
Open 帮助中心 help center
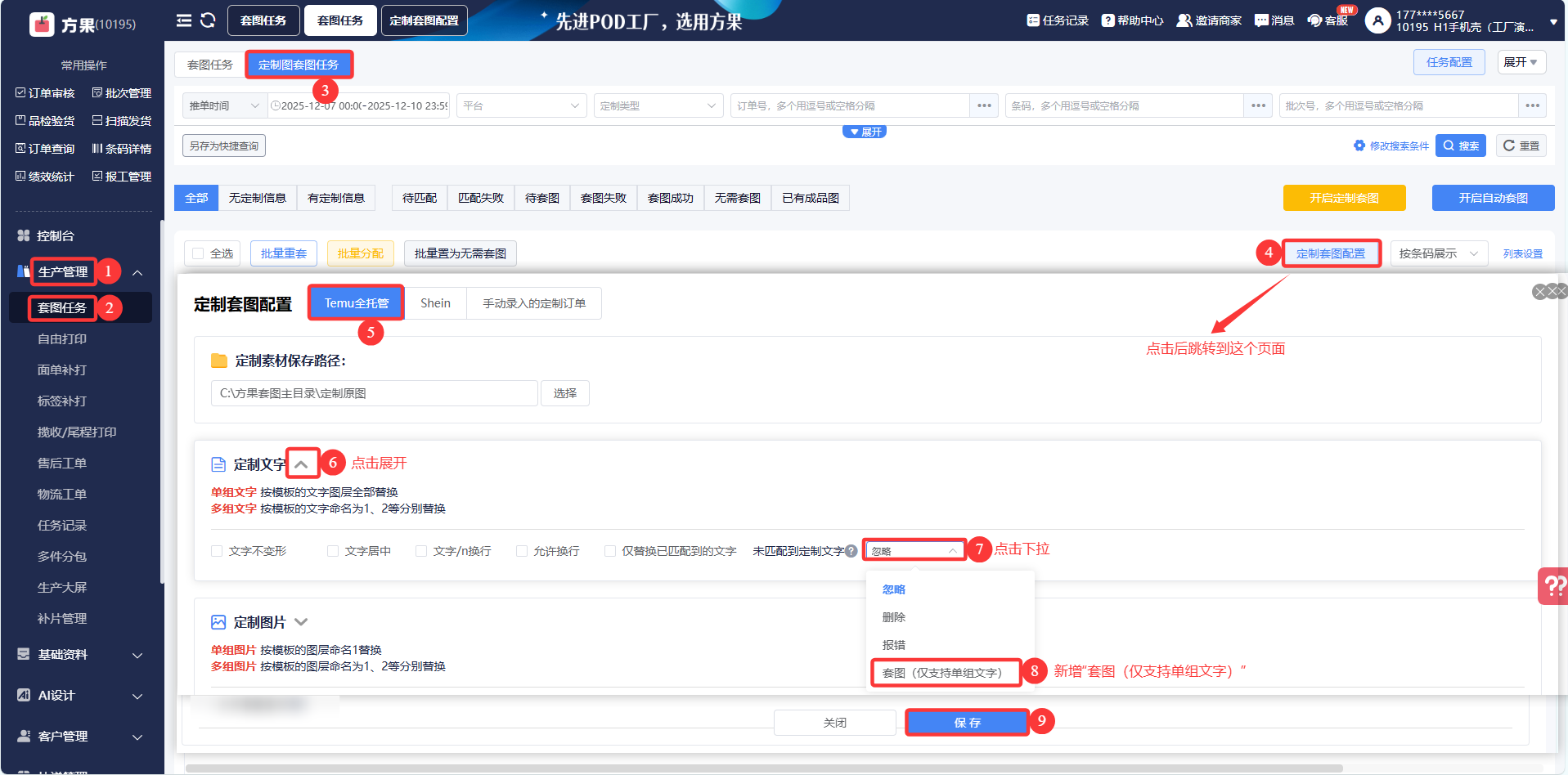coord(1132,20)
